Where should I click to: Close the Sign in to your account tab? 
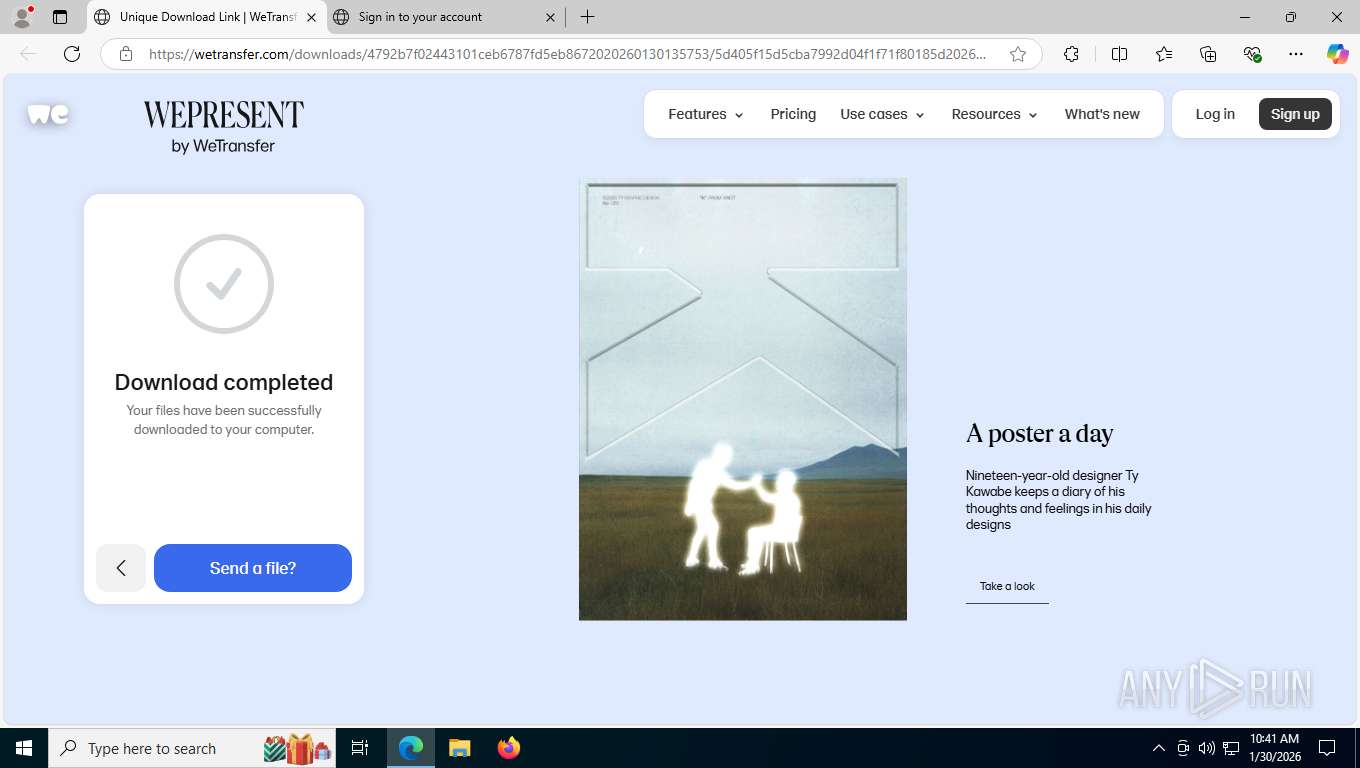click(551, 17)
